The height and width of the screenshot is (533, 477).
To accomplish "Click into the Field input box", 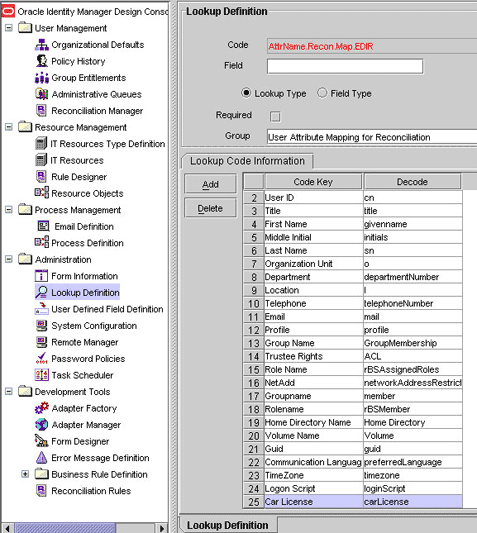I will (345, 66).
